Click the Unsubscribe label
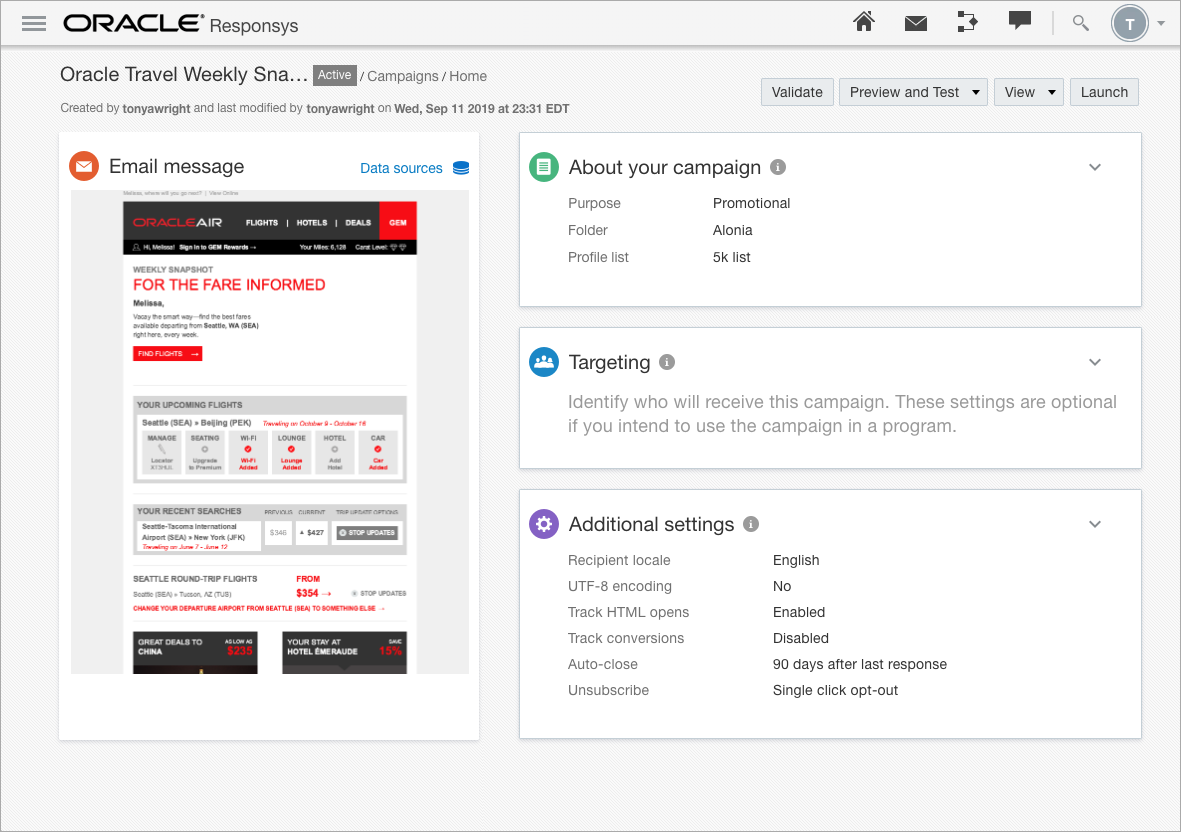The width and height of the screenshot is (1181, 832). (608, 690)
